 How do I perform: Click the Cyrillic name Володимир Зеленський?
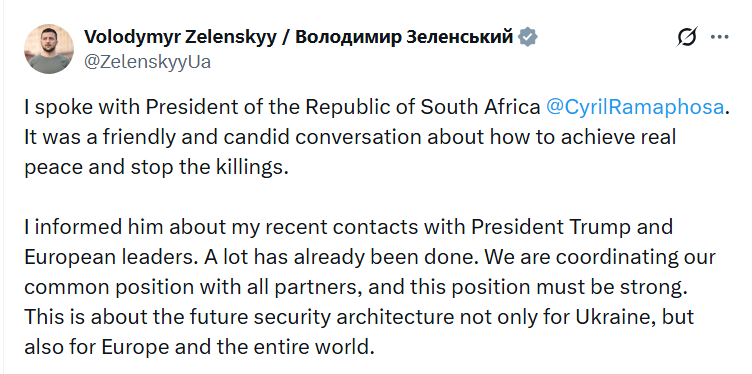click(404, 37)
